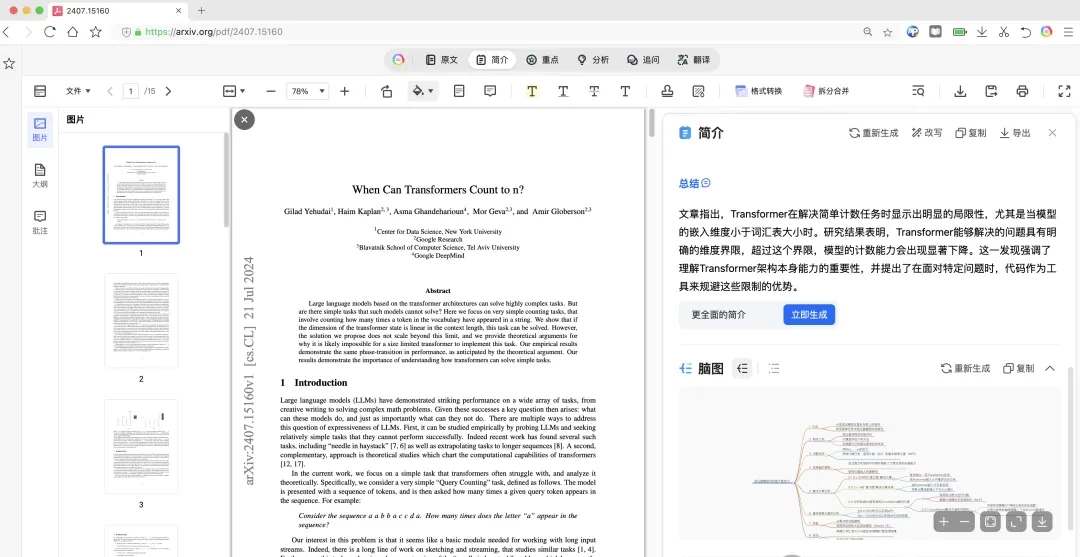Go to next page arrow
Viewport: 1080px width, 557px height.
(168, 91)
